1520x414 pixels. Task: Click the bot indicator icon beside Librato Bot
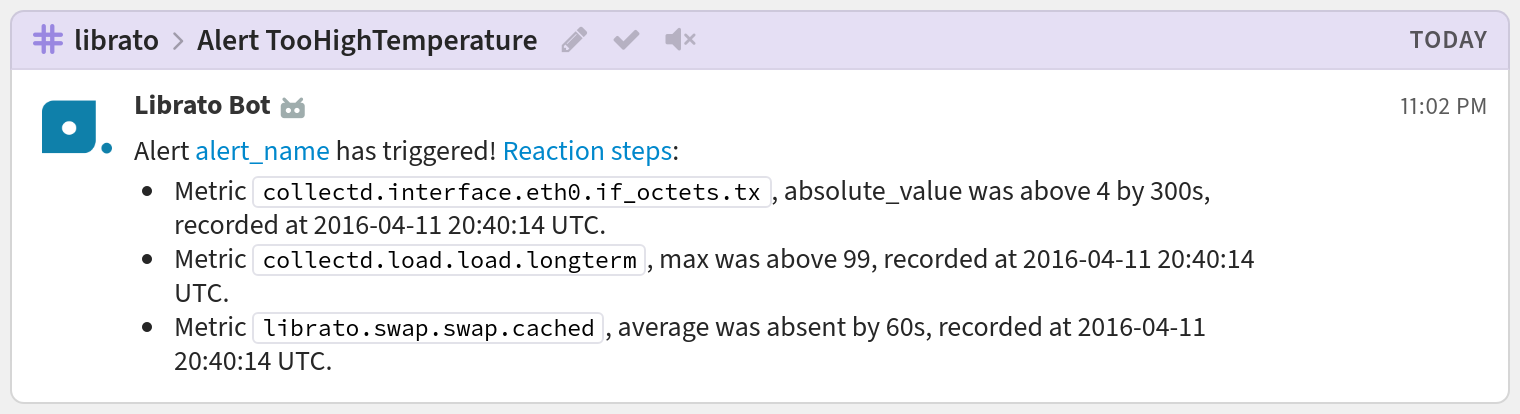(292, 107)
